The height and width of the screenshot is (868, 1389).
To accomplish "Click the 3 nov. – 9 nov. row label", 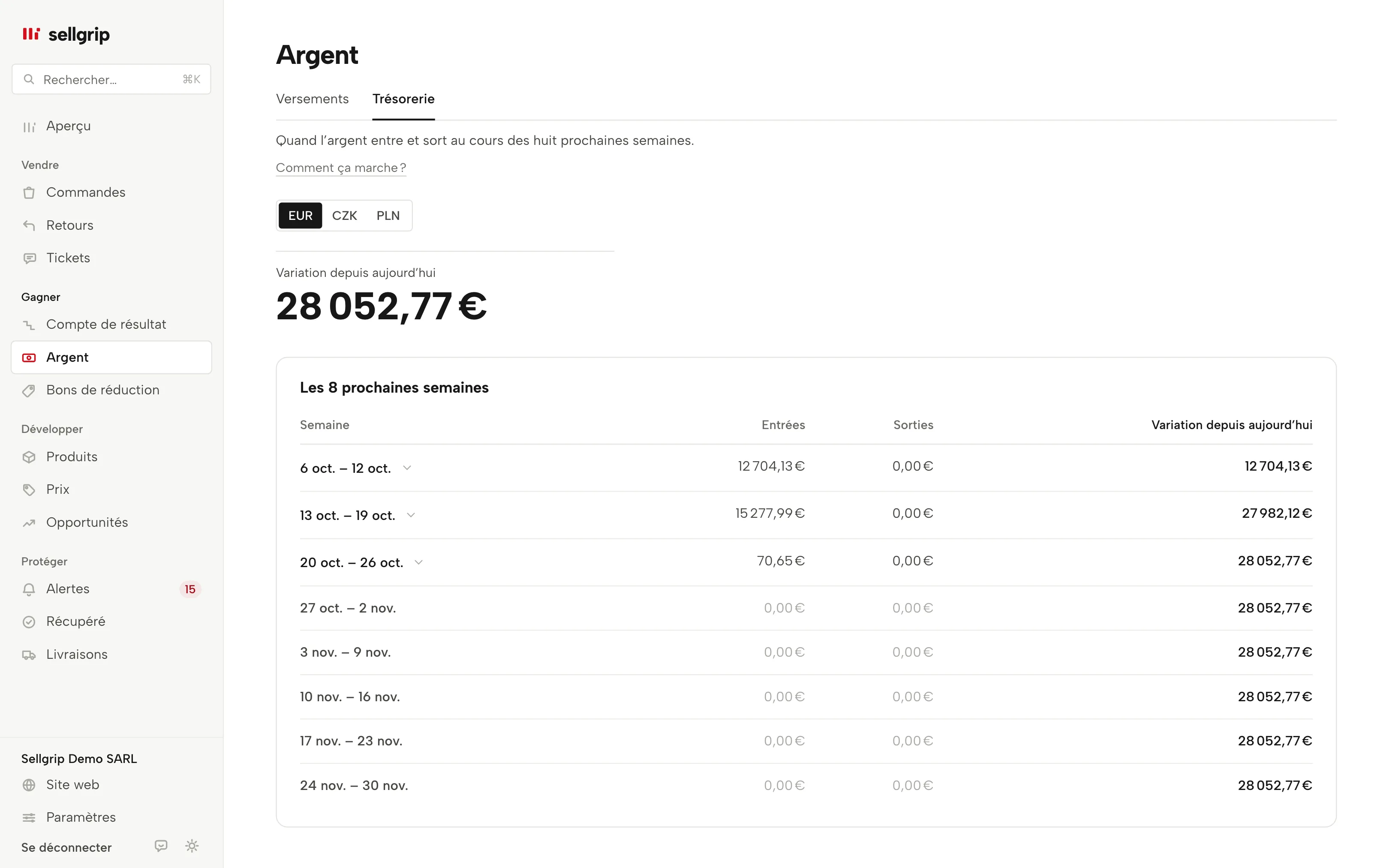I will tap(346, 652).
